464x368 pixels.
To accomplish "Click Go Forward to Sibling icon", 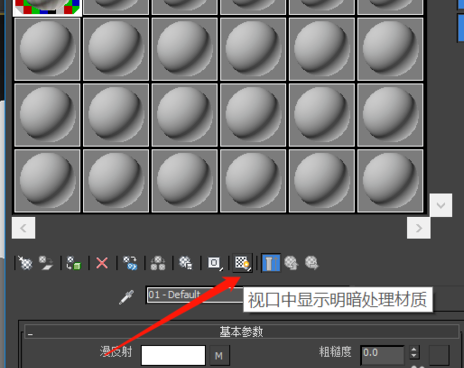I will [x=312, y=263].
